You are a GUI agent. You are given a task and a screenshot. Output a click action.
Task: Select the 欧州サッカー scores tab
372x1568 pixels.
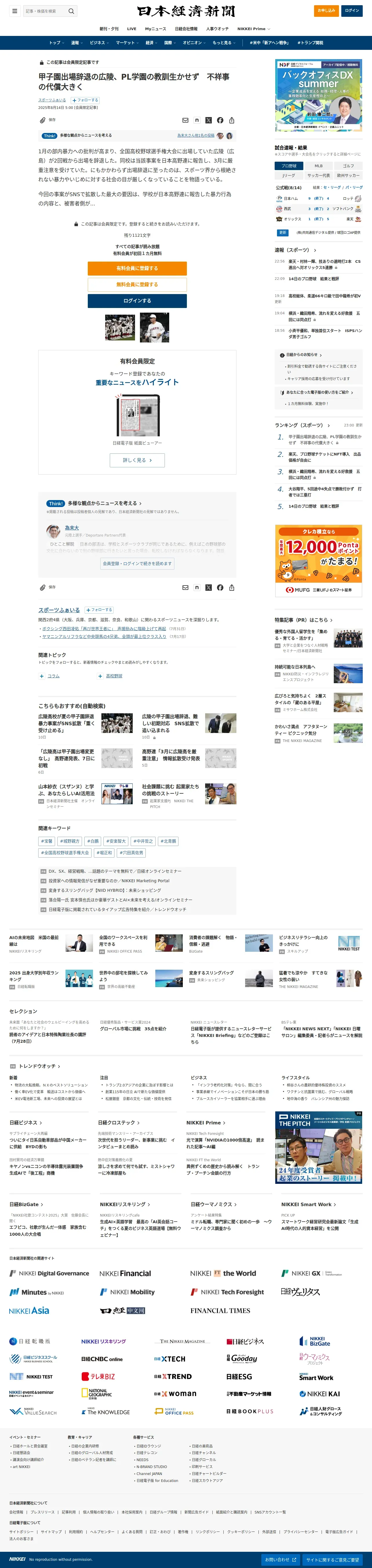pos(348,175)
